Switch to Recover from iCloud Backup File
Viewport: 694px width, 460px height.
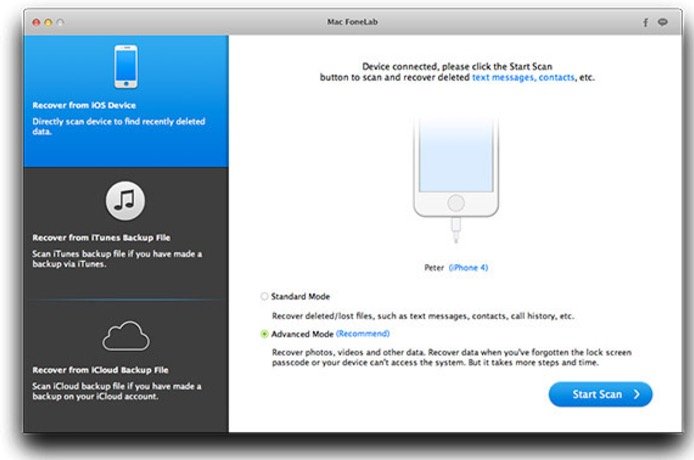[x=126, y=367]
